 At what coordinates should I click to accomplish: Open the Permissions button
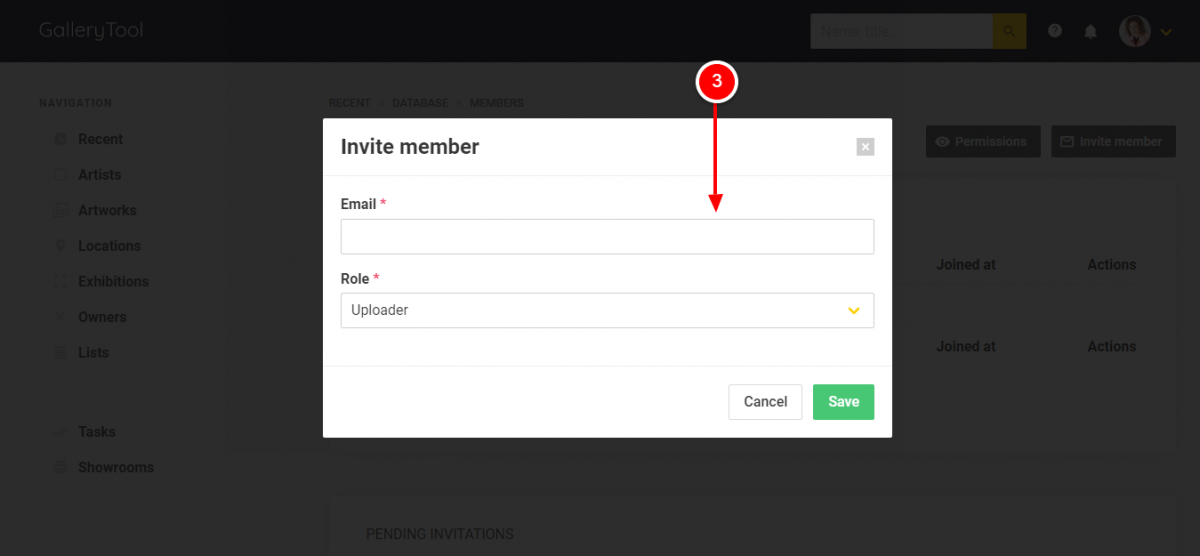click(983, 141)
